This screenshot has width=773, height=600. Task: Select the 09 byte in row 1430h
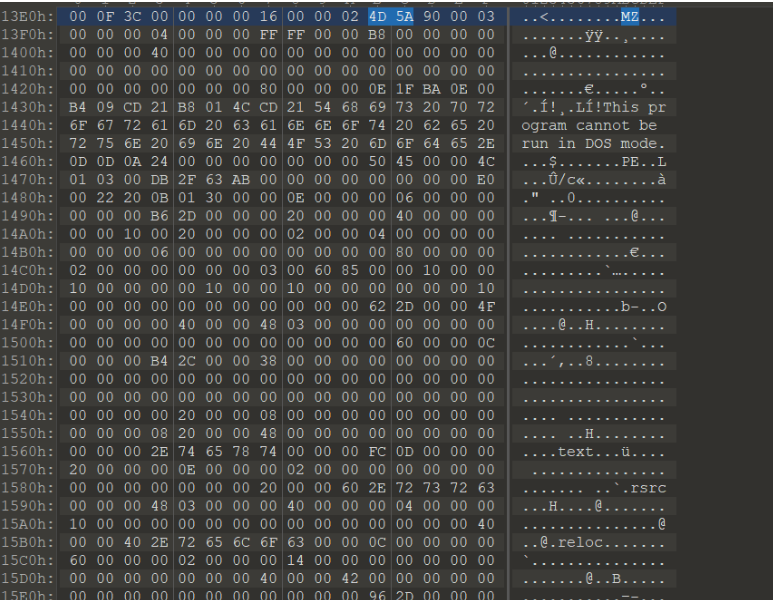coord(105,107)
